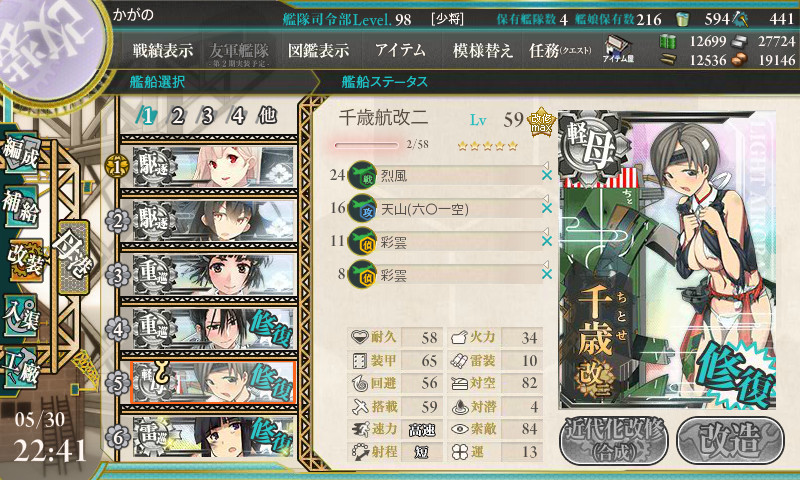
Task: Open the 任務(クエスト) quest menu
Action: click(560, 51)
